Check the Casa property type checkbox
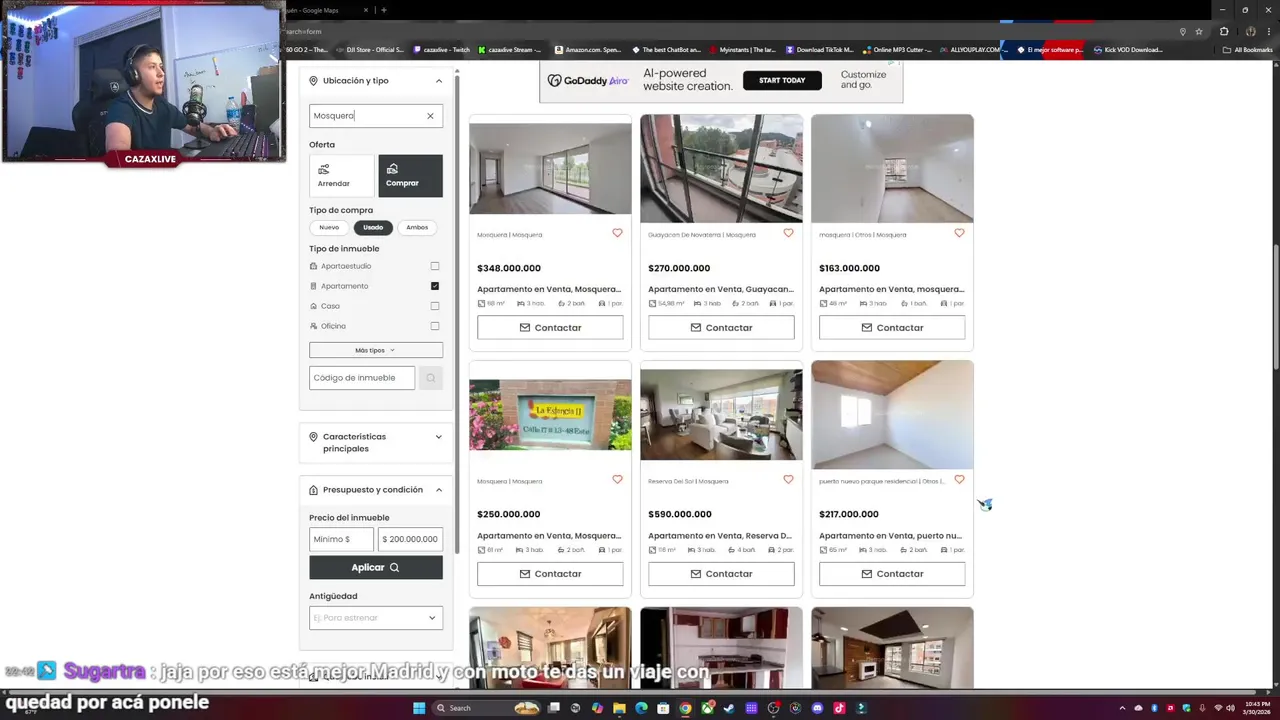The width and height of the screenshot is (1280, 720). (435, 306)
